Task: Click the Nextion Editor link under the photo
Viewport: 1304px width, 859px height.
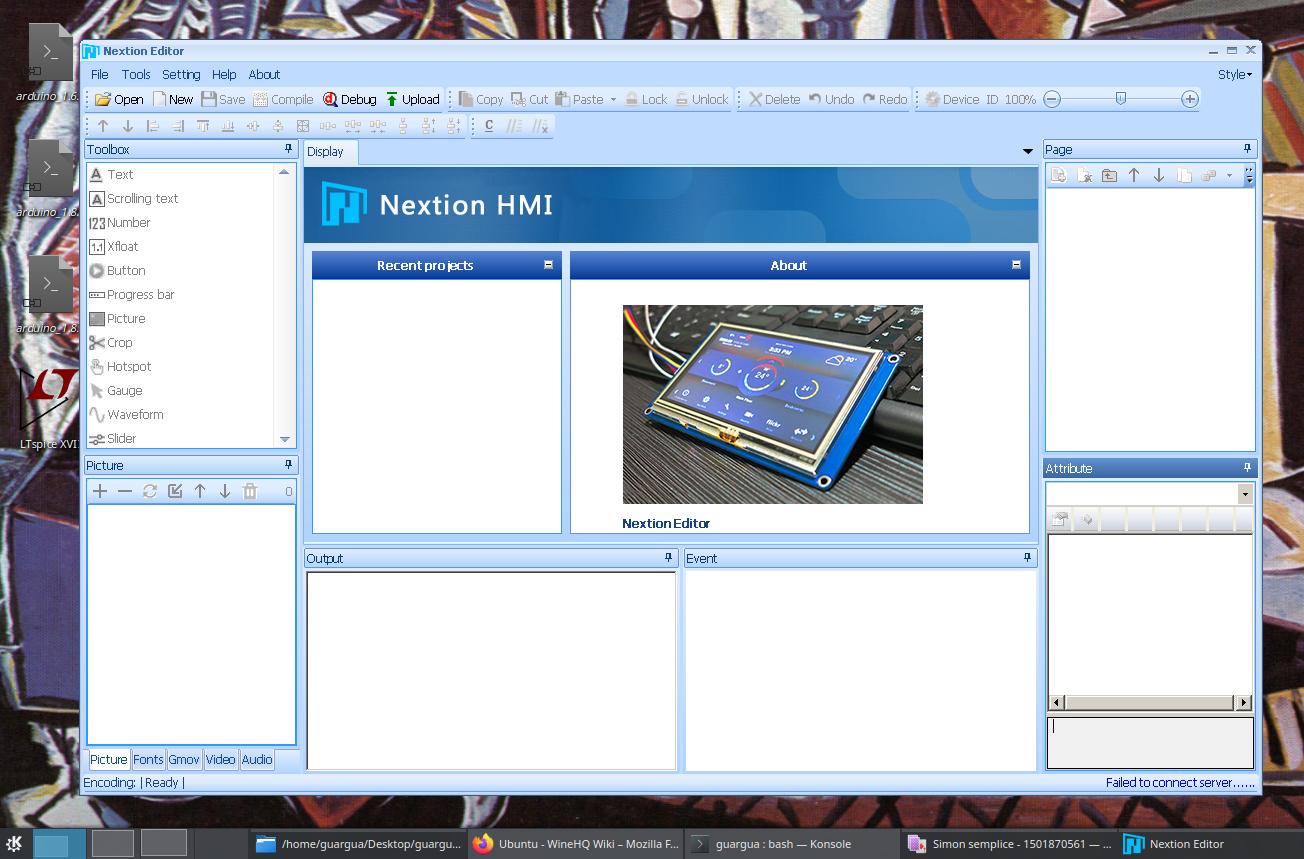Action: pyautogui.click(x=666, y=523)
